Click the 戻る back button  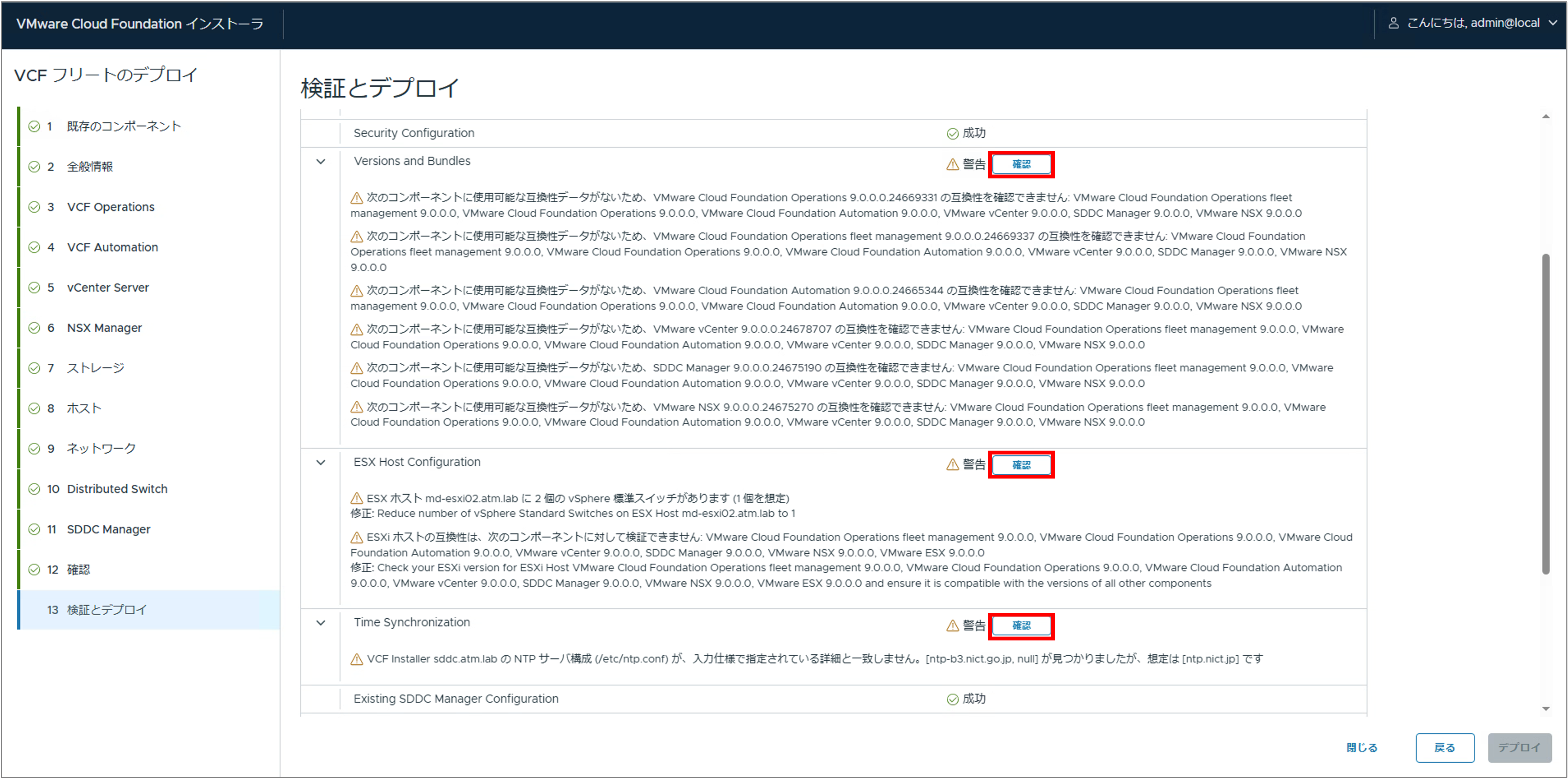click(x=1444, y=747)
